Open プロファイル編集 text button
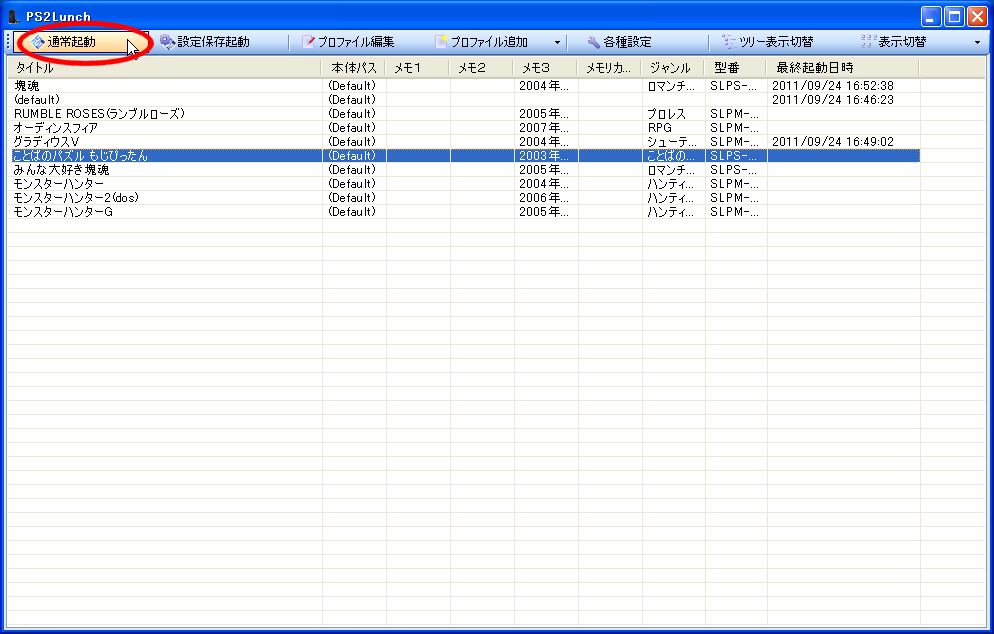The image size is (994, 634). coord(356,42)
